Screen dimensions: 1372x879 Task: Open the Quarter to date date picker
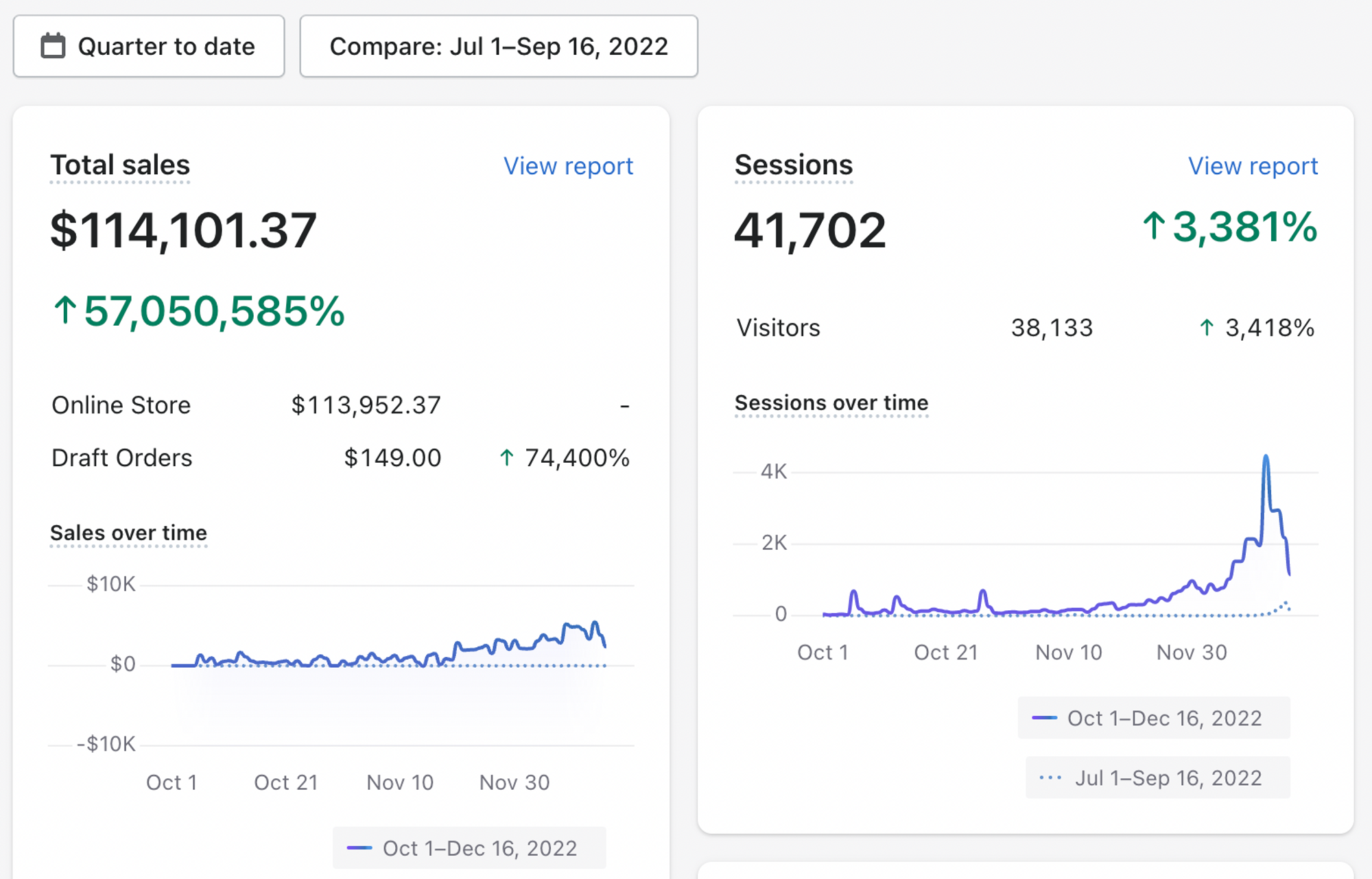[149, 46]
